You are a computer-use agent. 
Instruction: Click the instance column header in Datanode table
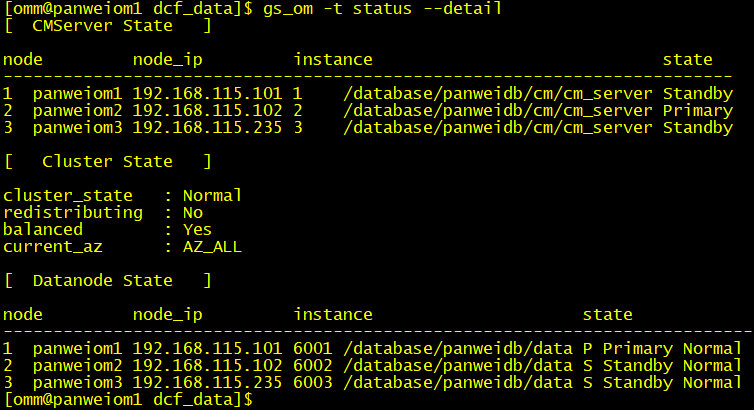click(x=332, y=315)
